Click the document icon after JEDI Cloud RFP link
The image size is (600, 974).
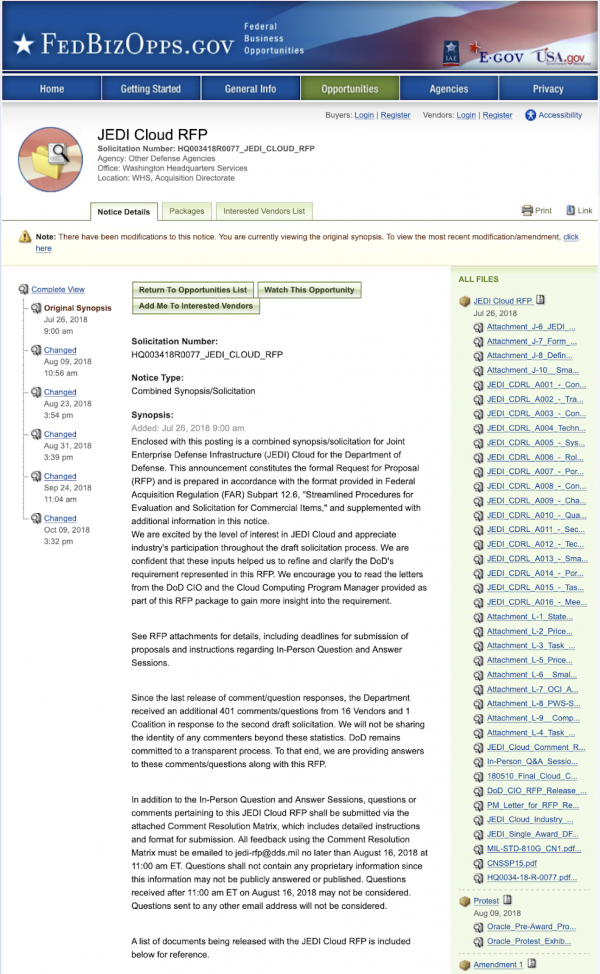click(x=540, y=300)
